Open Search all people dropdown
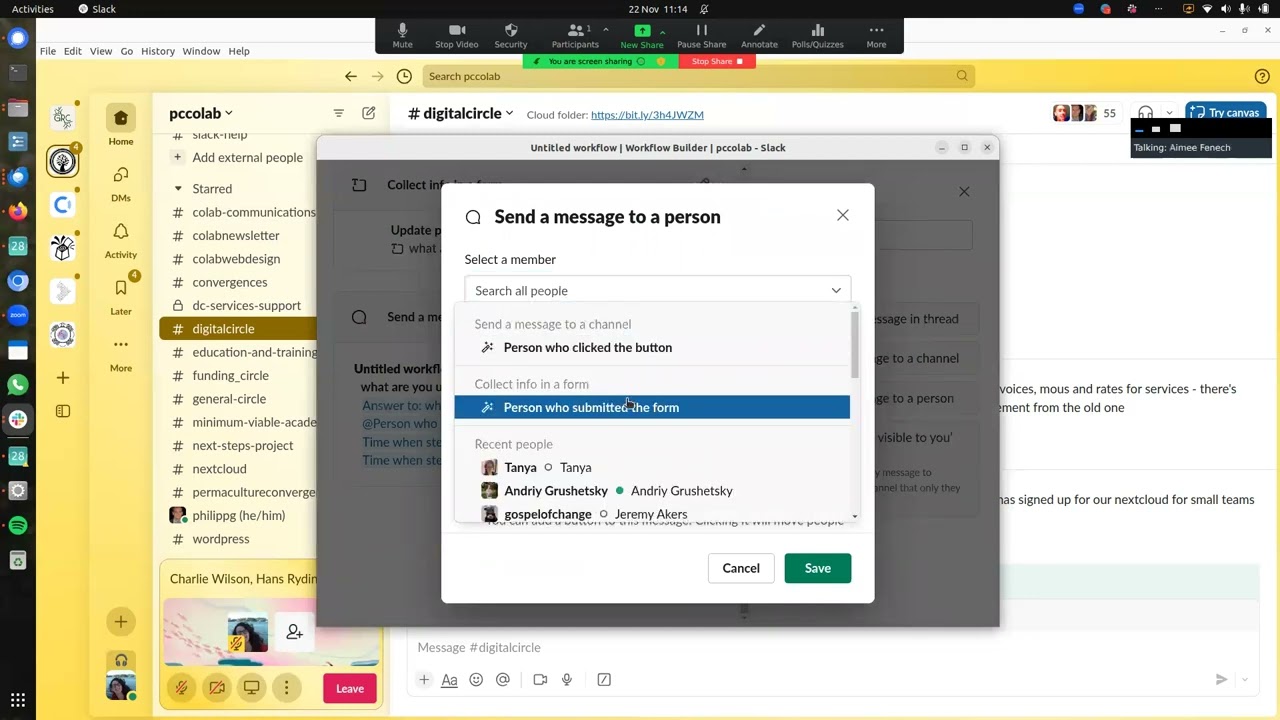The image size is (1280, 720). point(658,290)
